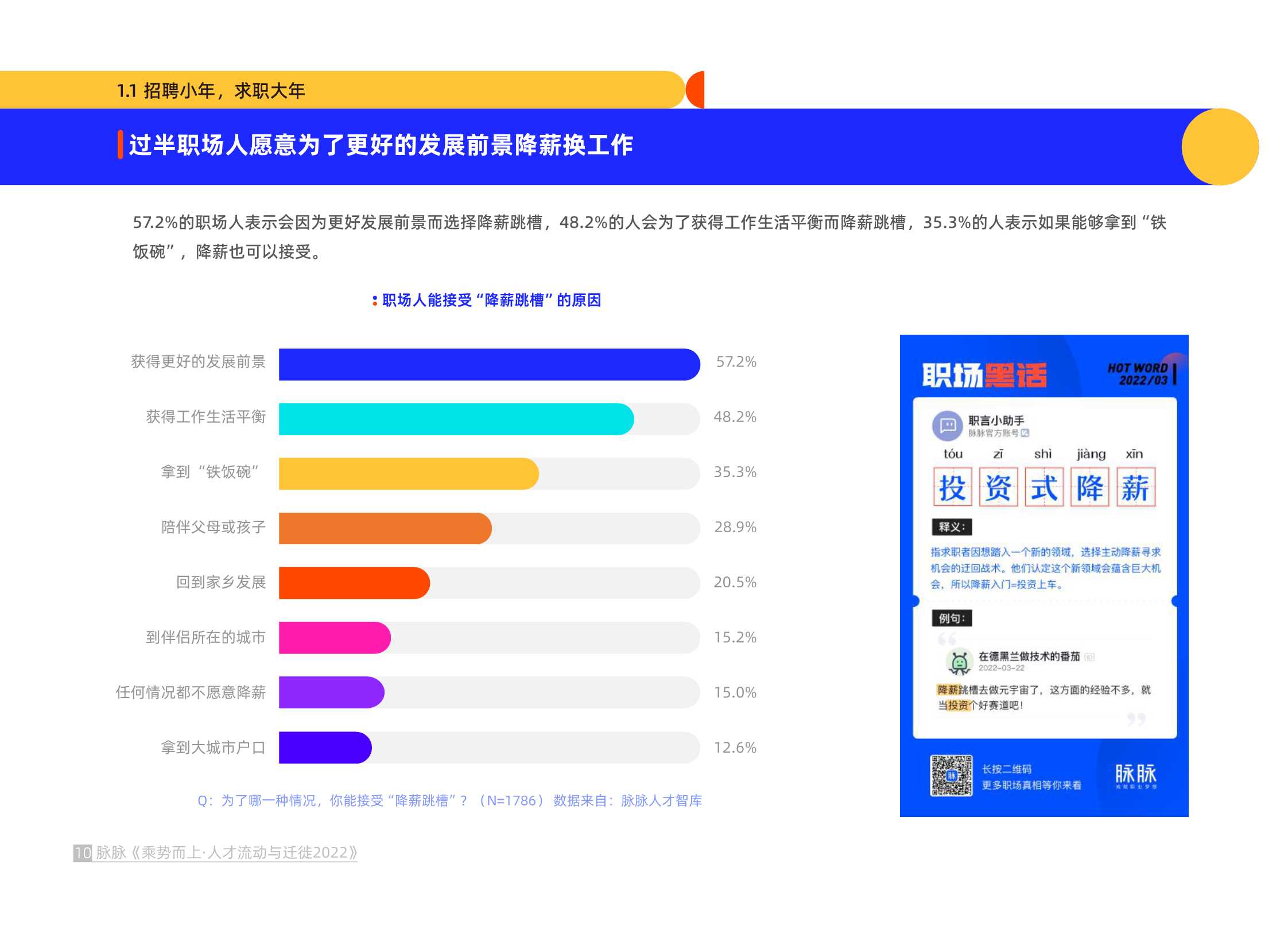Click the purple bar for 任何情况都不愿意降薪
Image resolution: width=1288 pixels, height=949 pixels.
[331, 692]
